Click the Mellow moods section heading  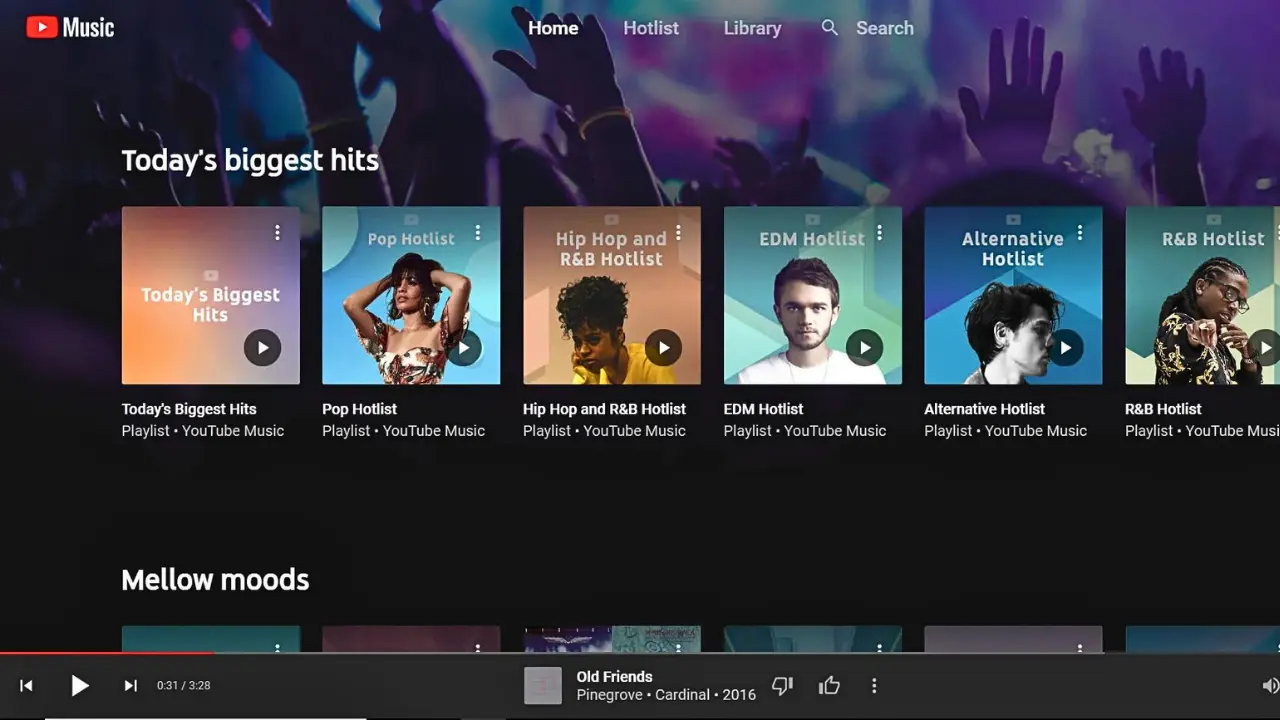(215, 580)
